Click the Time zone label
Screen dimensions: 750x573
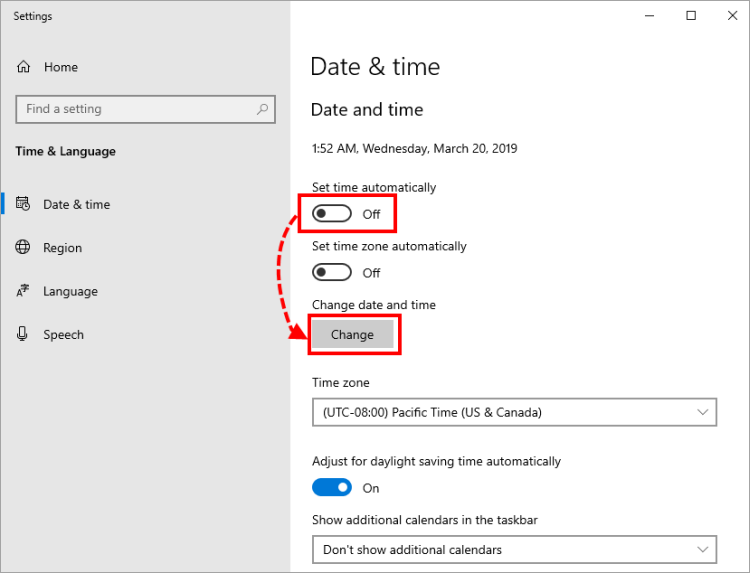pos(341,383)
